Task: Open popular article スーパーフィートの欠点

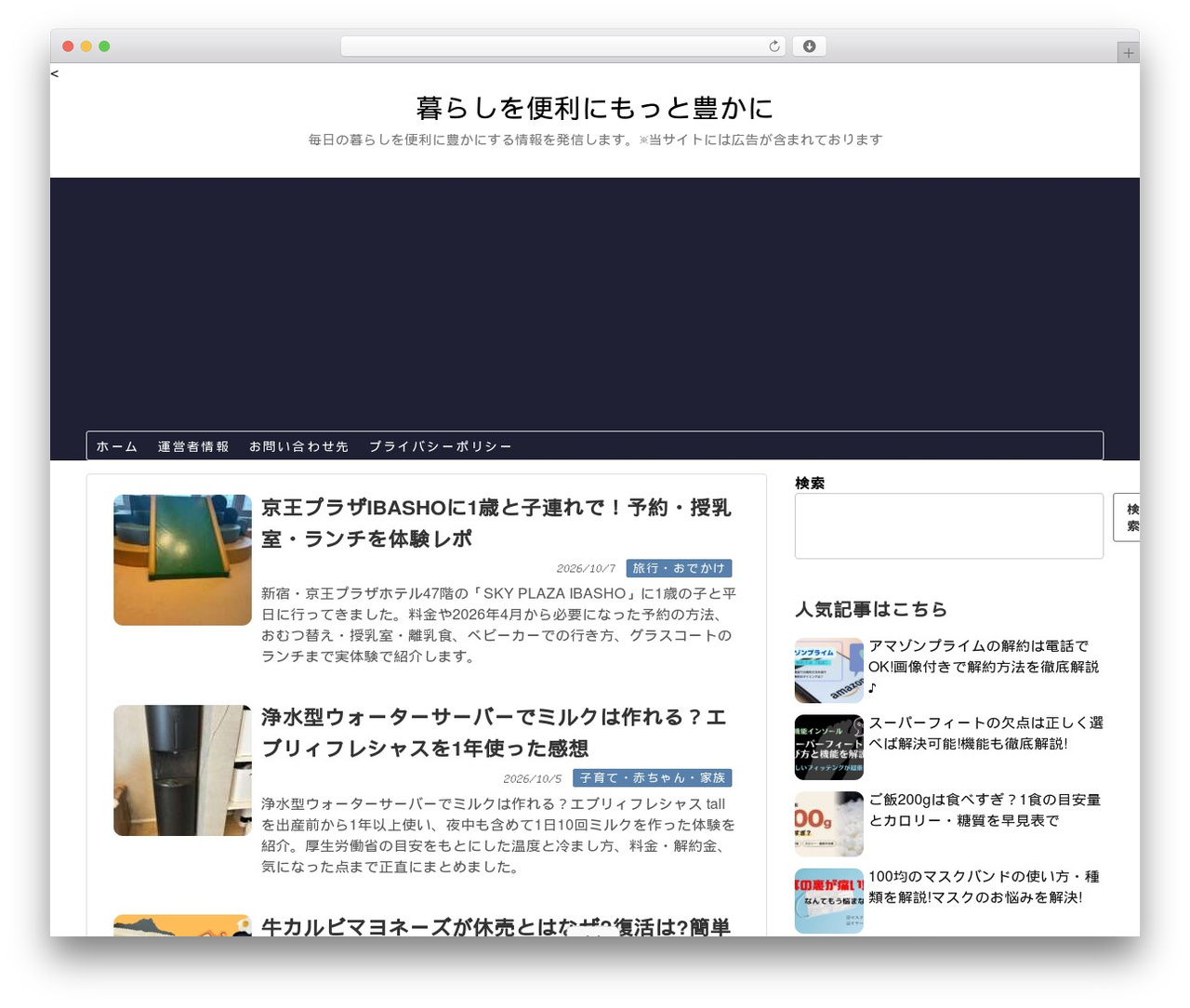Action: tap(985, 733)
